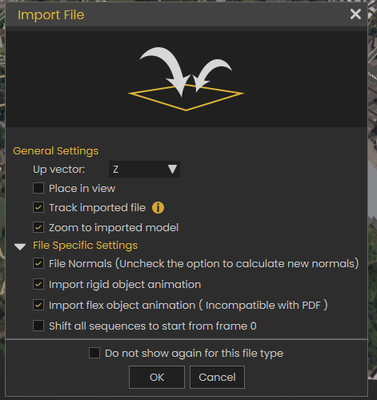This screenshot has height=400, width=377.
Task: Click the import arrows illustration
Action: [186, 79]
